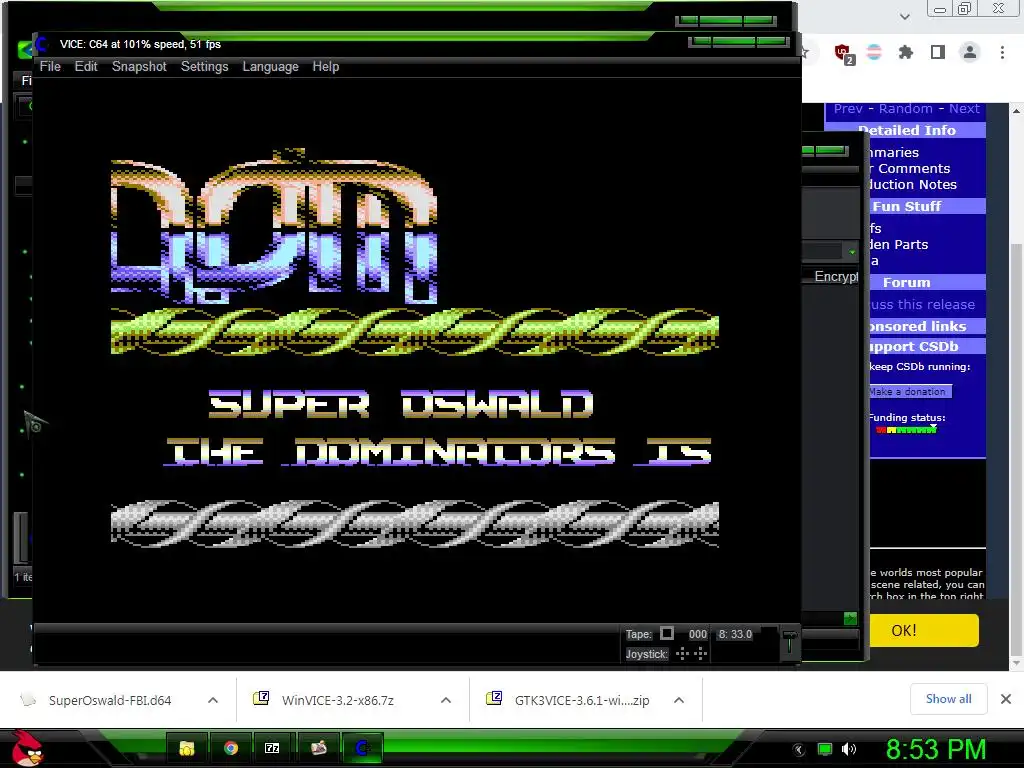Click the CSDb funding status bar
Image resolution: width=1024 pixels, height=768 pixels.
906,430
